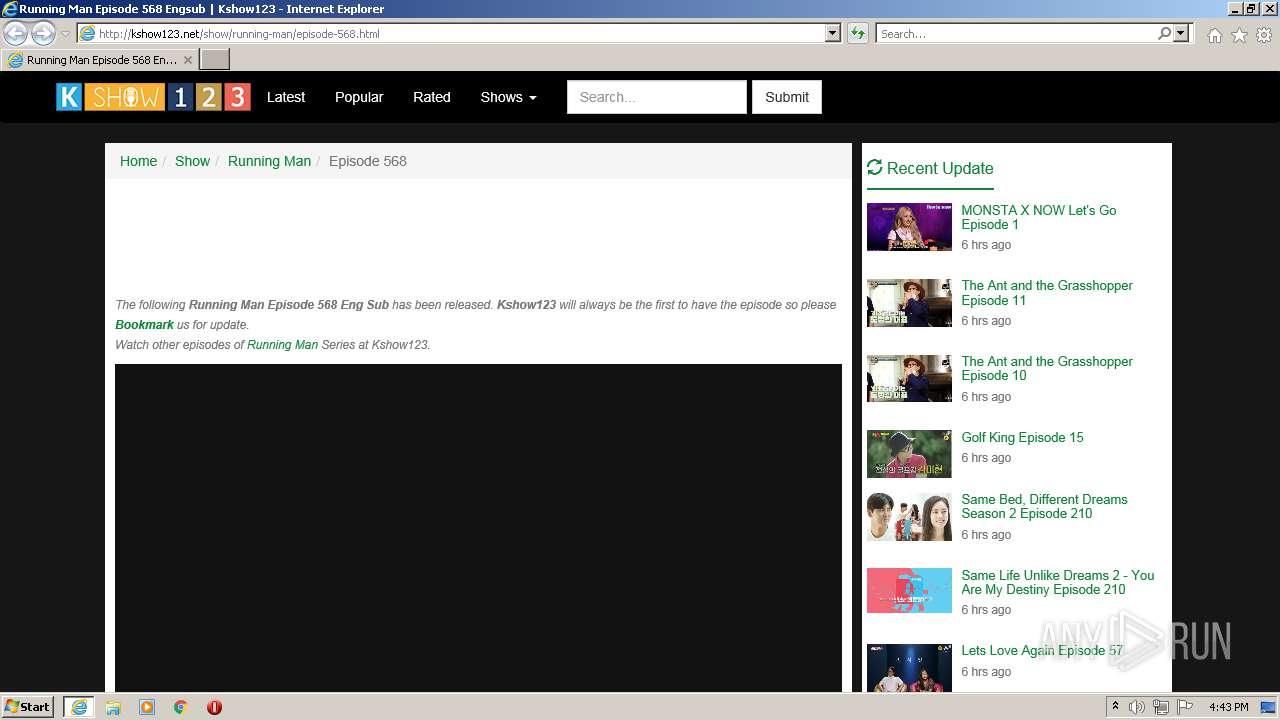Screen dimensions: 1280x720
Task: Click the Episode 568 breadcrumb text
Action: pyautogui.click(x=367, y=161)
